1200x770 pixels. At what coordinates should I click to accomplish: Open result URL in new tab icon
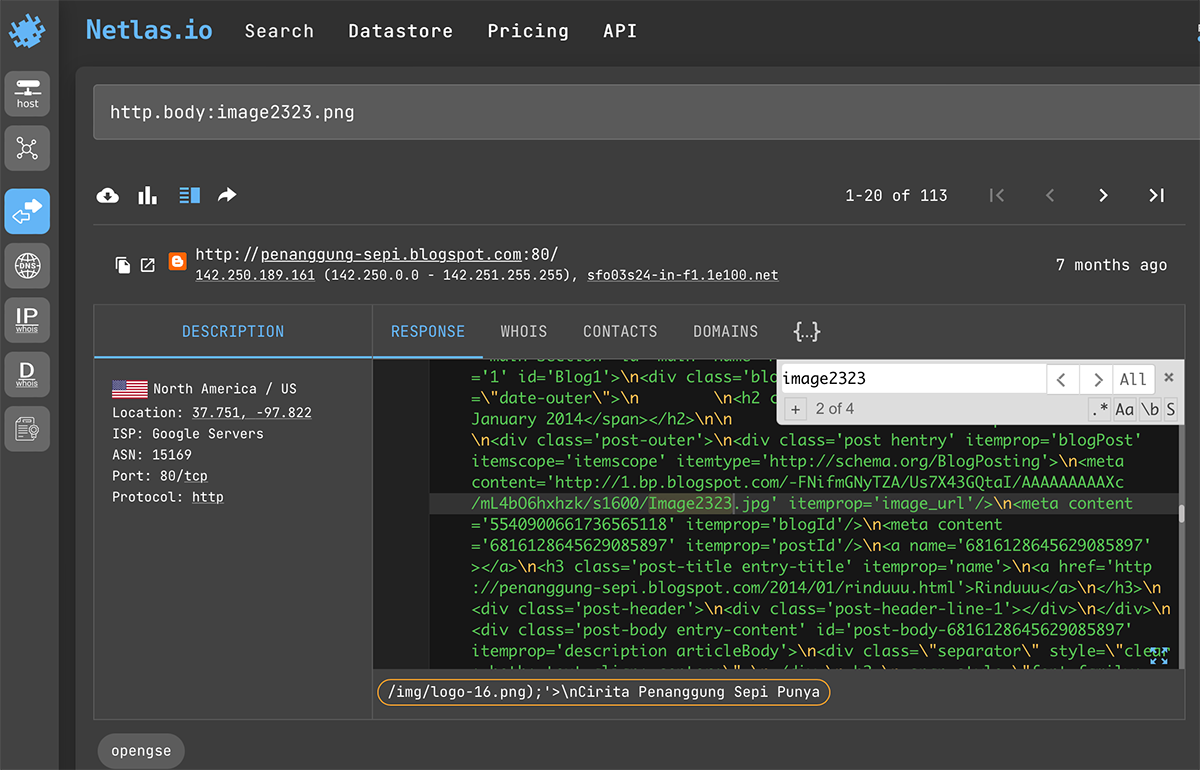tap(148, 265)
